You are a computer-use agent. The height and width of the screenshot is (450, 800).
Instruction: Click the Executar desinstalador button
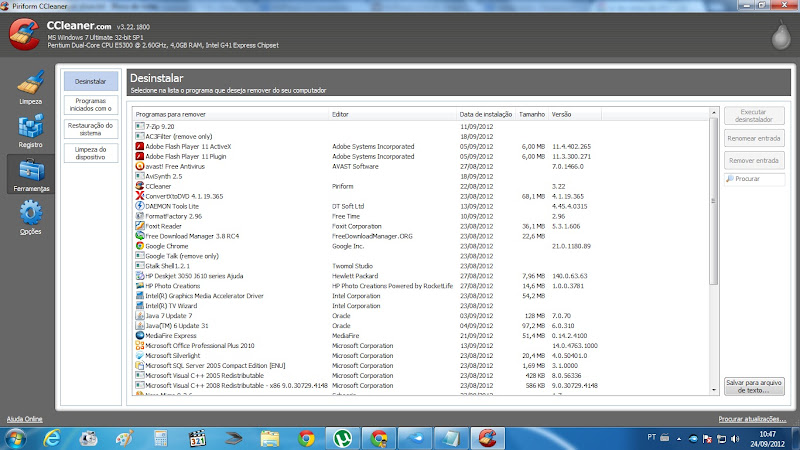(x=754, y=116)
